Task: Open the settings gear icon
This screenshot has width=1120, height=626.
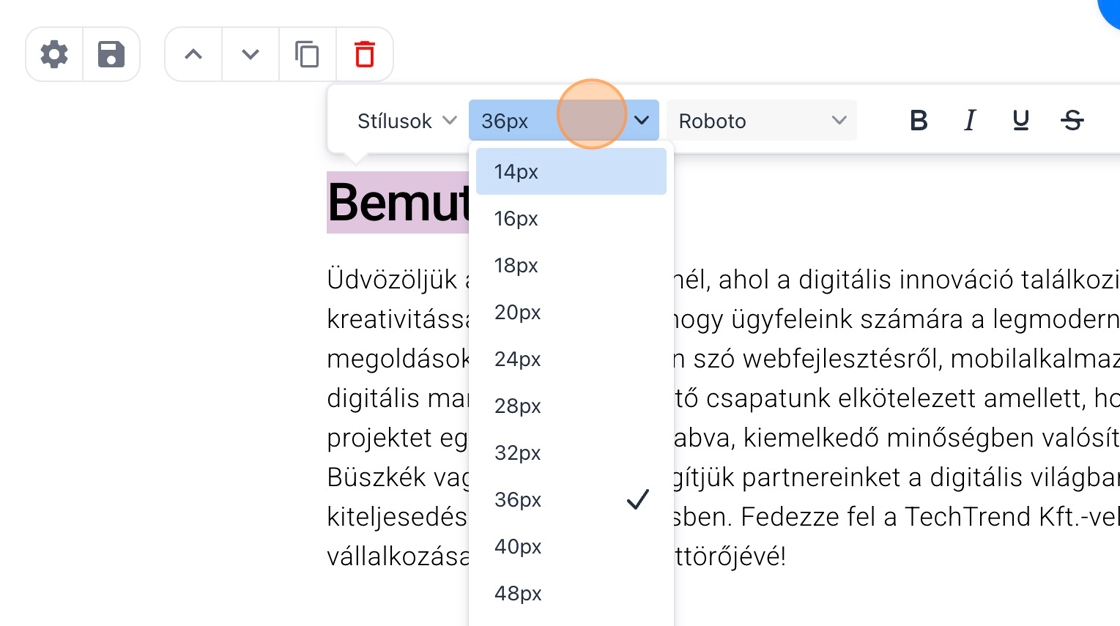Action: tap(54, 54)
